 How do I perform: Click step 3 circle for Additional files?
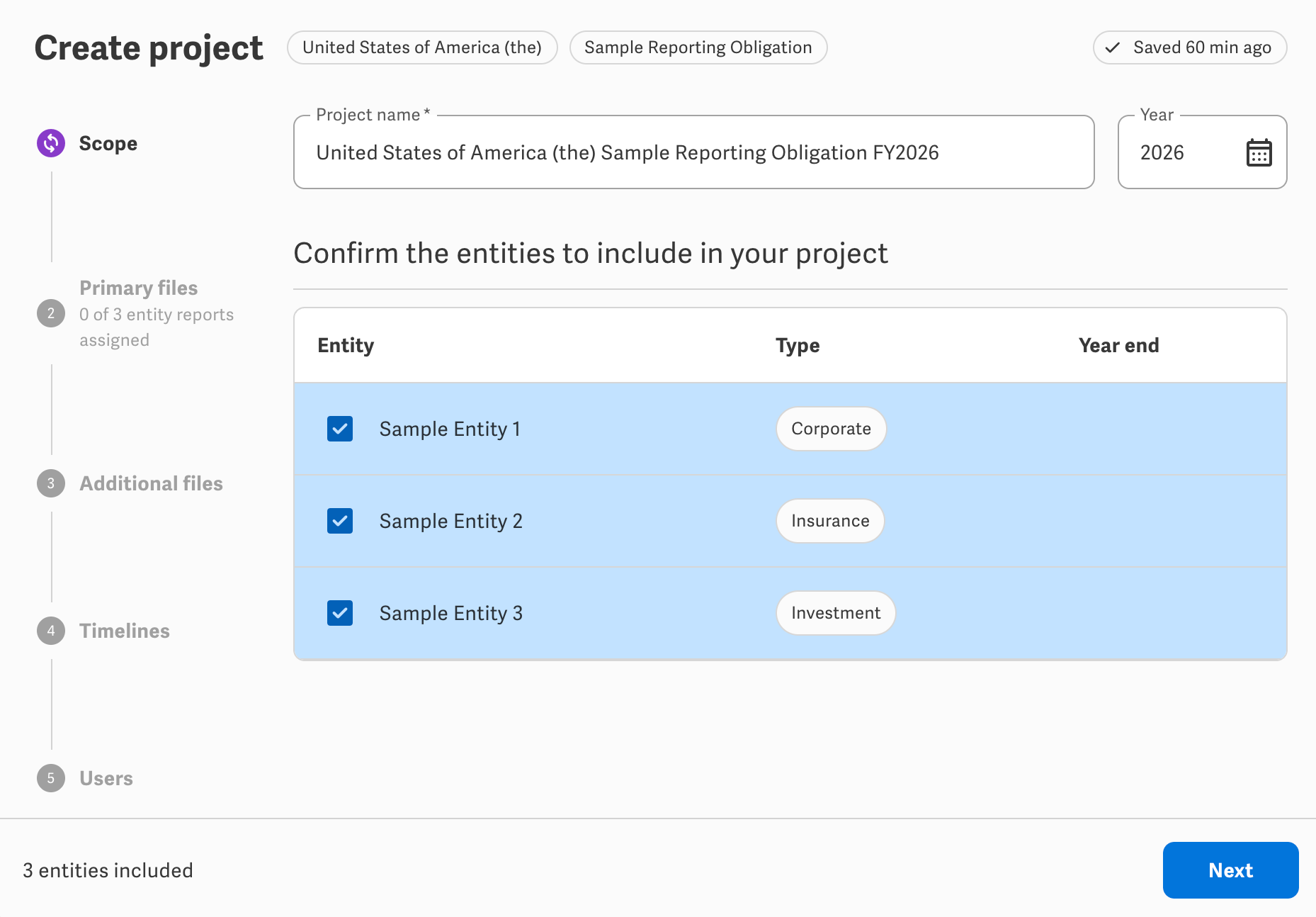pyautogui.click(x=51, y=483)
